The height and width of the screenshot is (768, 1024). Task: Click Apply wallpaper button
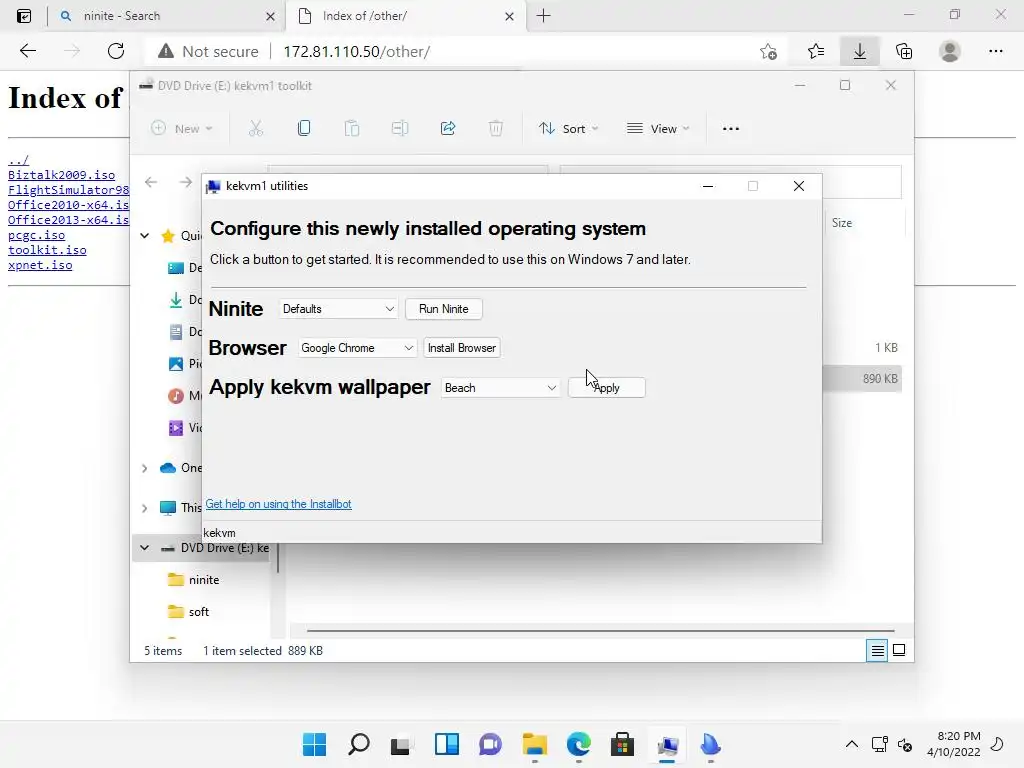pyautogui.click(x=607, y=388)
